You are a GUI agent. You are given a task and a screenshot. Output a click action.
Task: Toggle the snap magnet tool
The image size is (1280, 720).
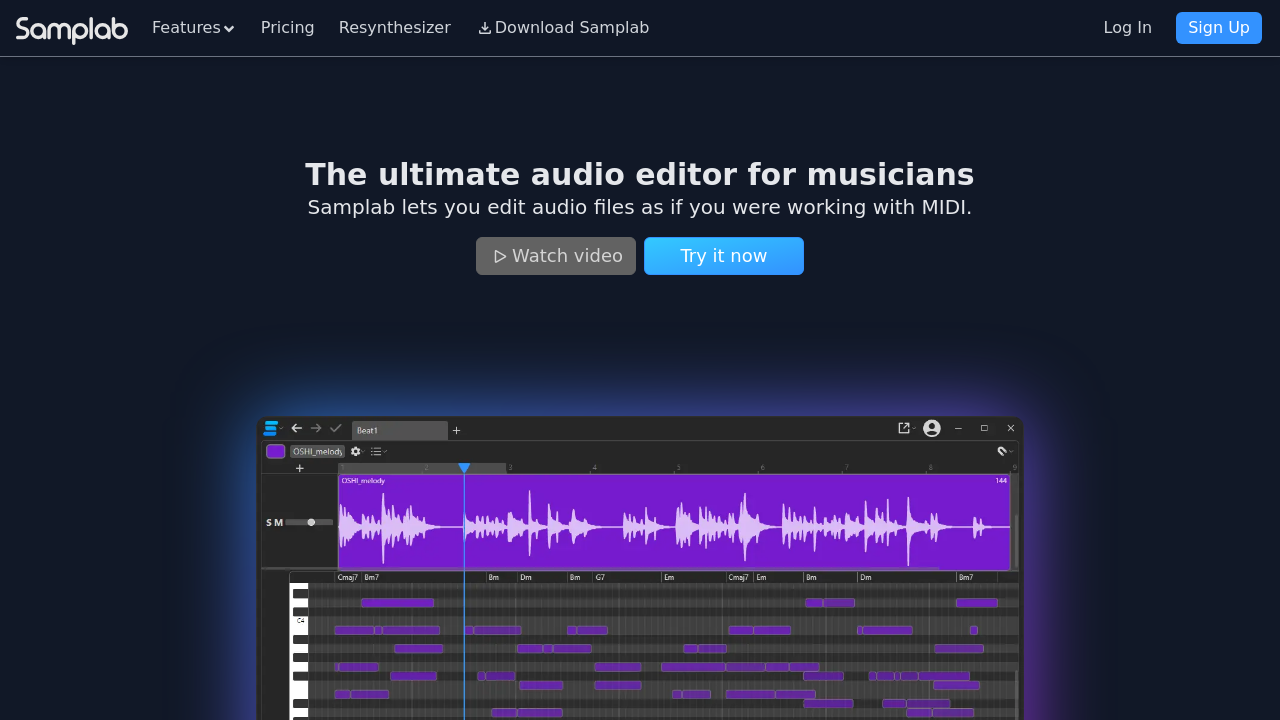click(x=1002, y=451)
